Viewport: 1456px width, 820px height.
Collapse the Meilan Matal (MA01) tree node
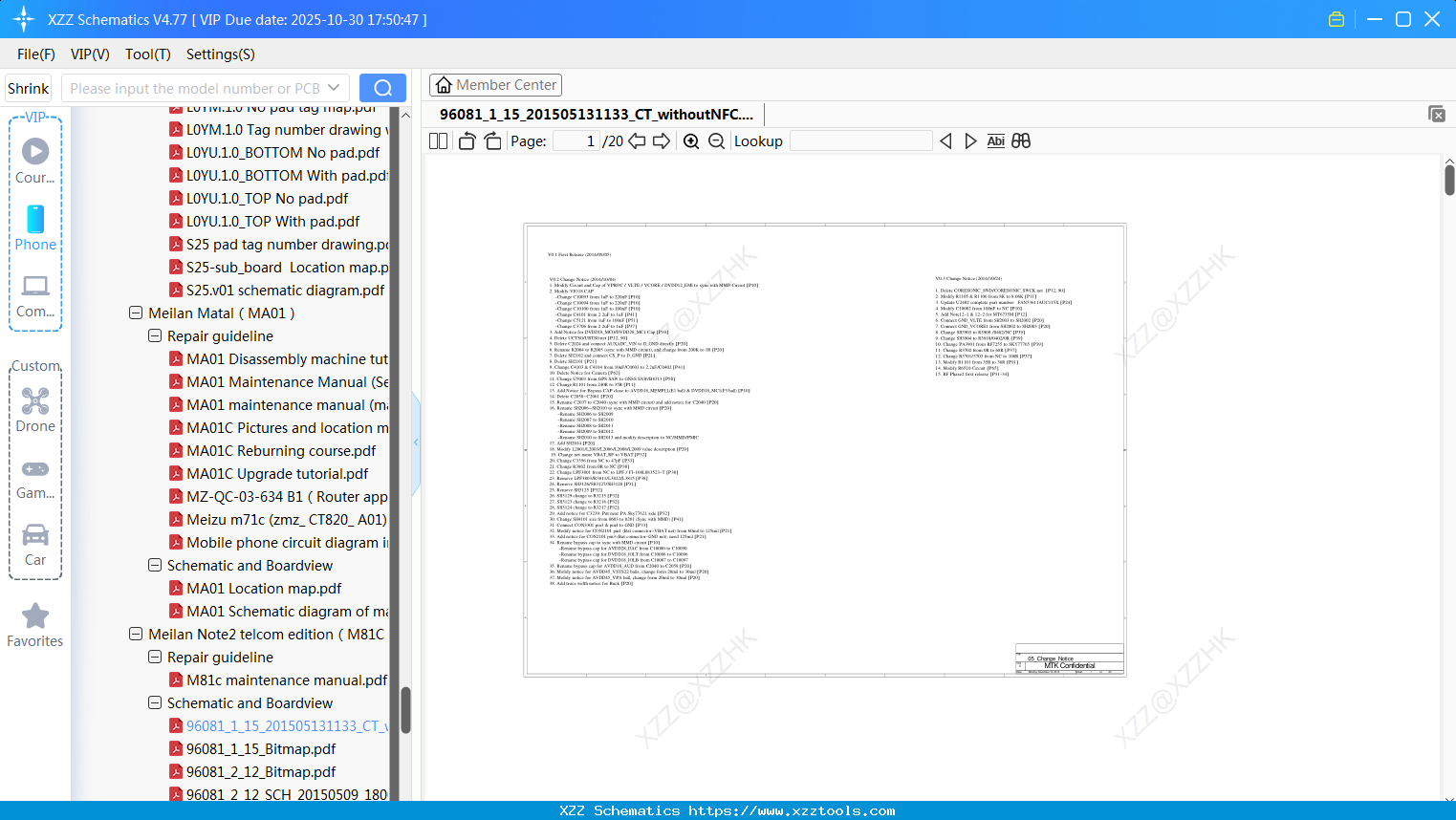[135, 313]
